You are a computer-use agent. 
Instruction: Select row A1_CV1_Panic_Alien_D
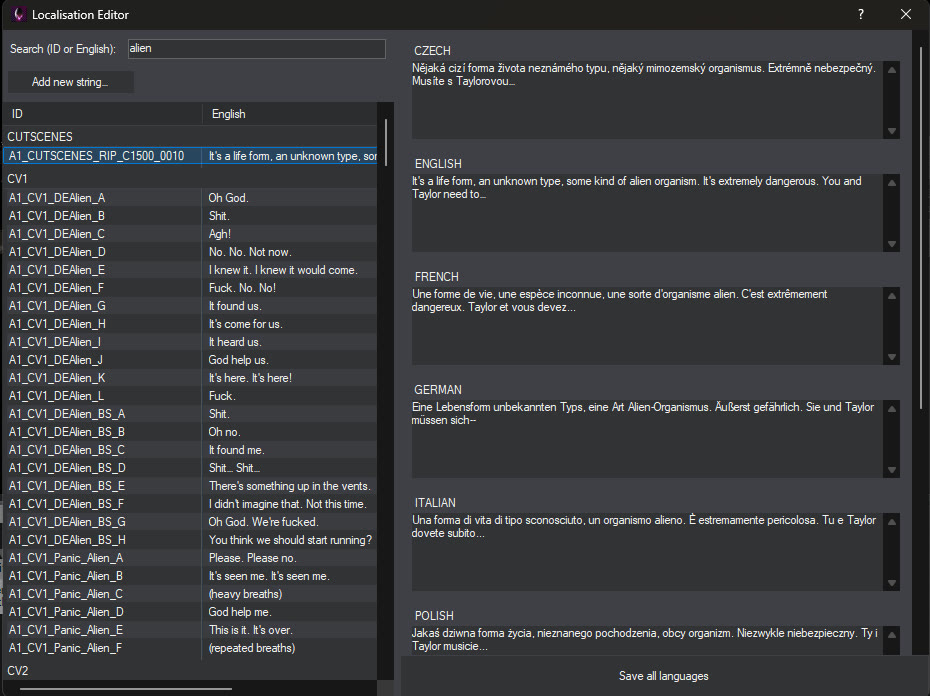coord(190,612)
